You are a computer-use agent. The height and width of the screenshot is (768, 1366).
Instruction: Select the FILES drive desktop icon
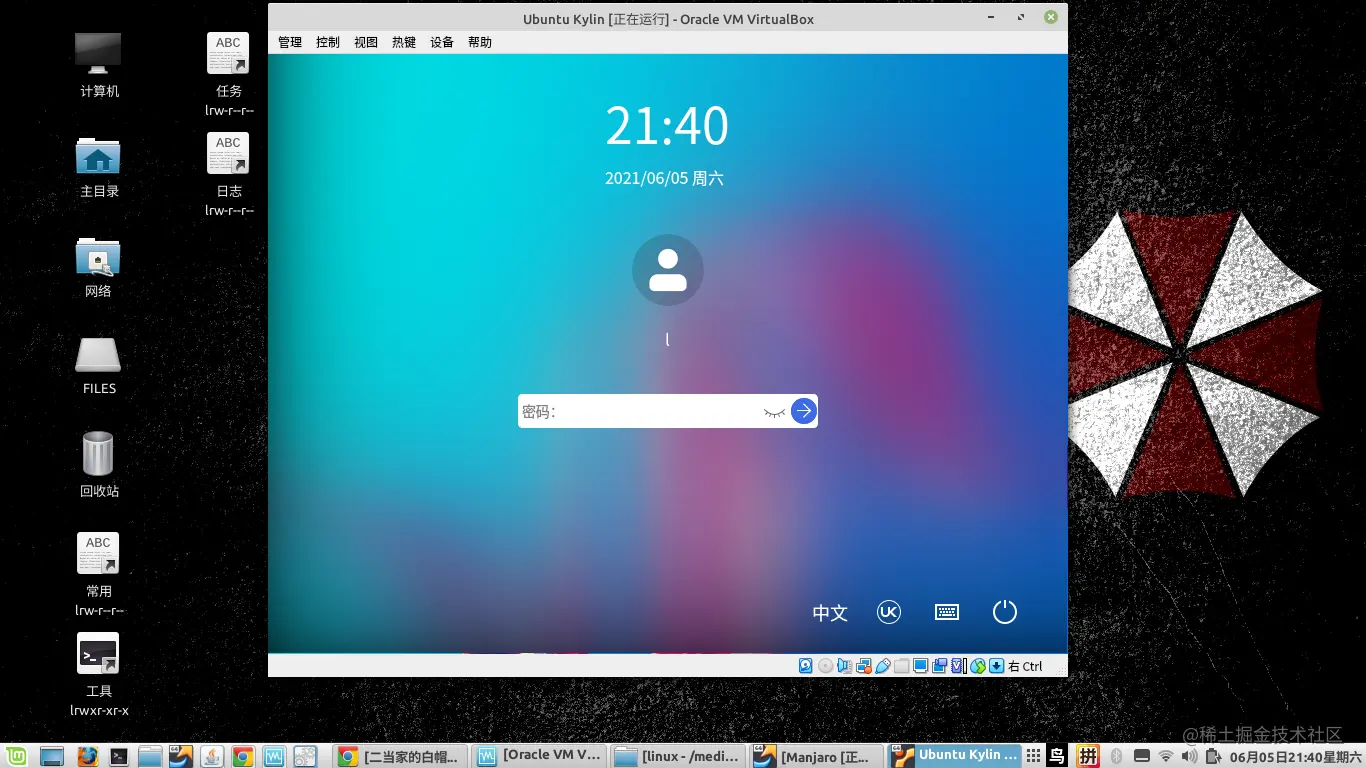(x=99, y=365)
